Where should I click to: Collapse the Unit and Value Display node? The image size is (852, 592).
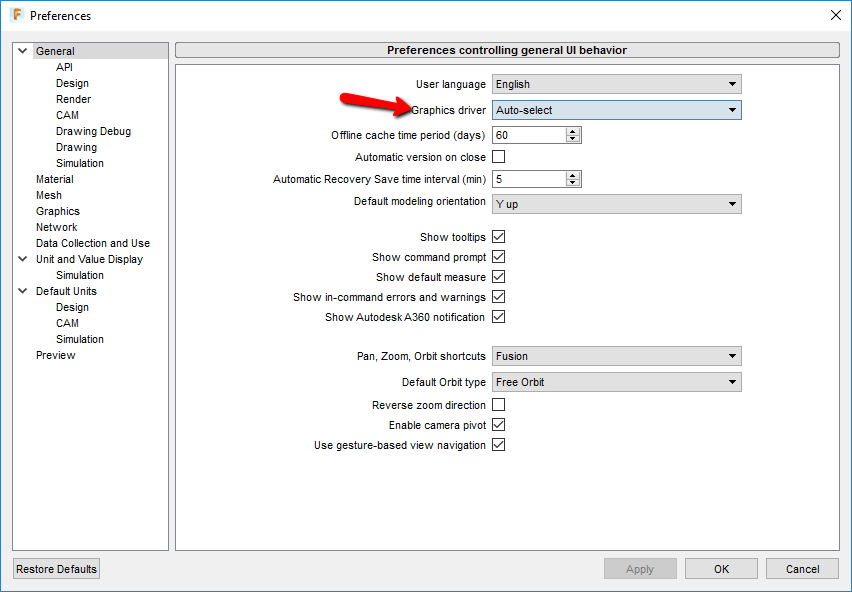(23, 259)
